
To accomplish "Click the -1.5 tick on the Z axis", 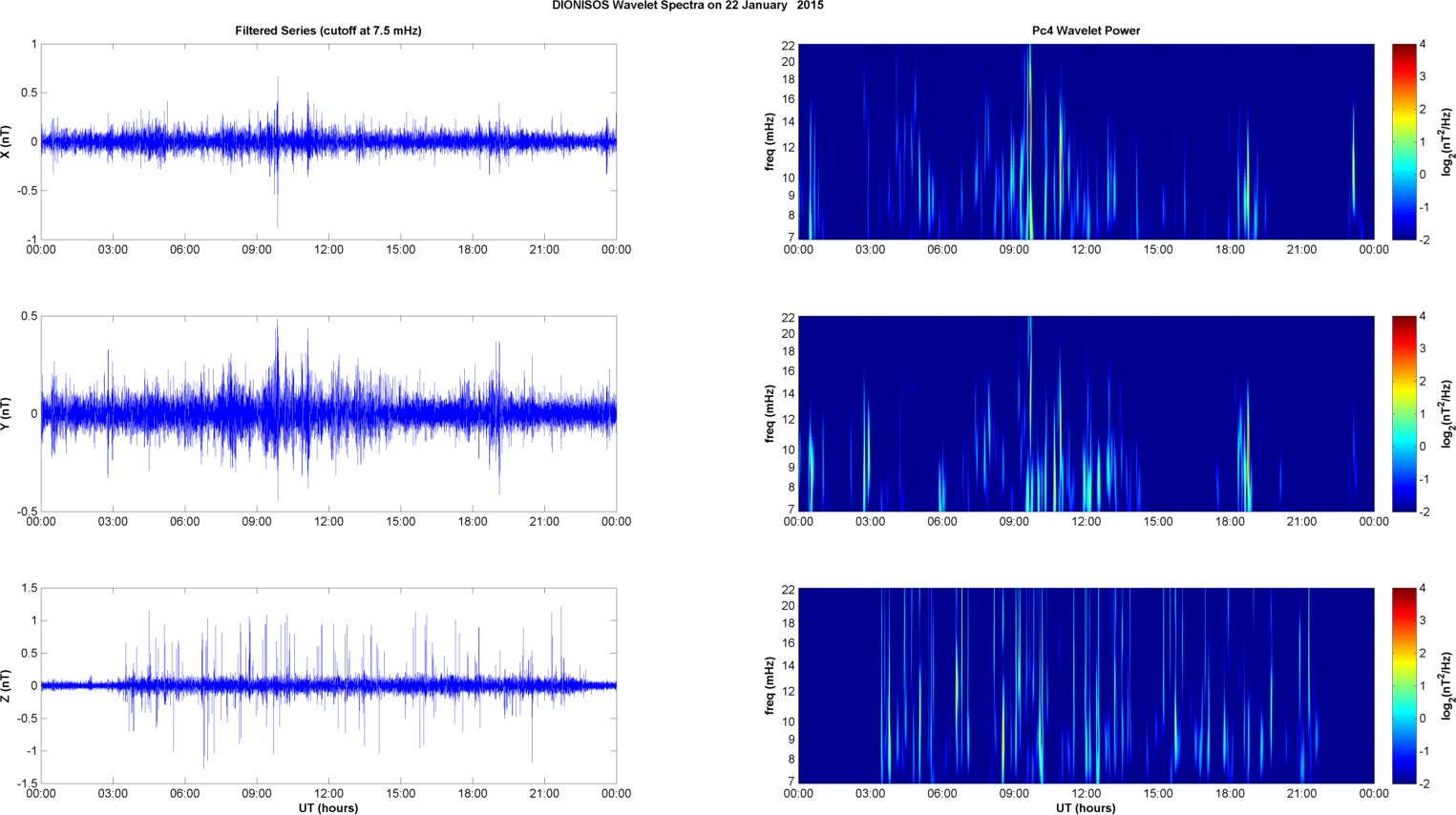I will coord(28,784).
